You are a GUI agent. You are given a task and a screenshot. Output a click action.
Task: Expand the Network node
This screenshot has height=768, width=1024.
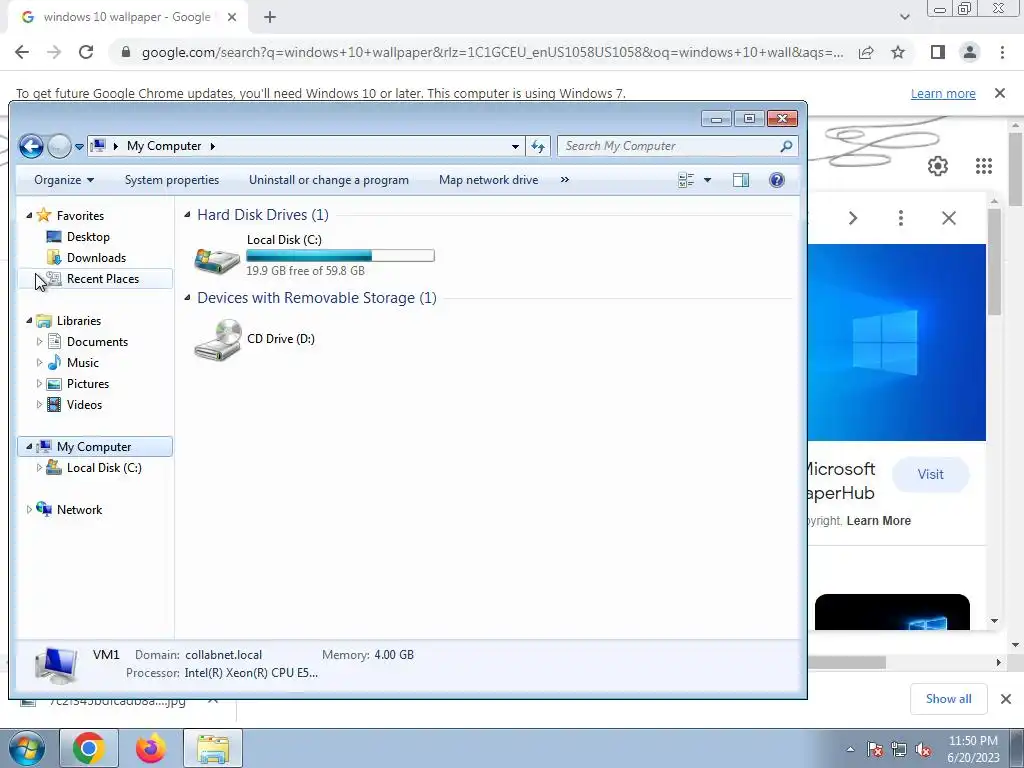pyautogui.click(x=29, y=509)
